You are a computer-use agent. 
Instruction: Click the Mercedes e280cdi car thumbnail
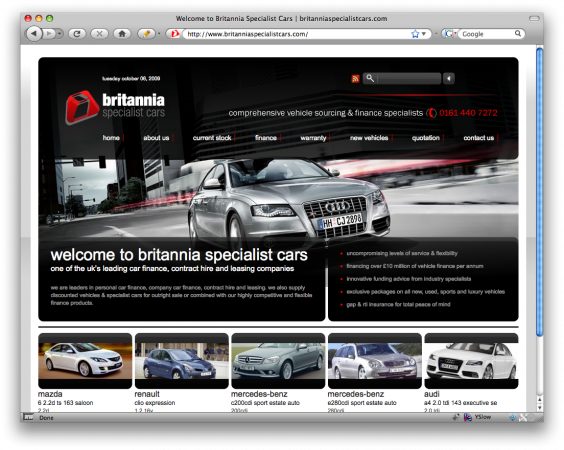pos(375,360)
